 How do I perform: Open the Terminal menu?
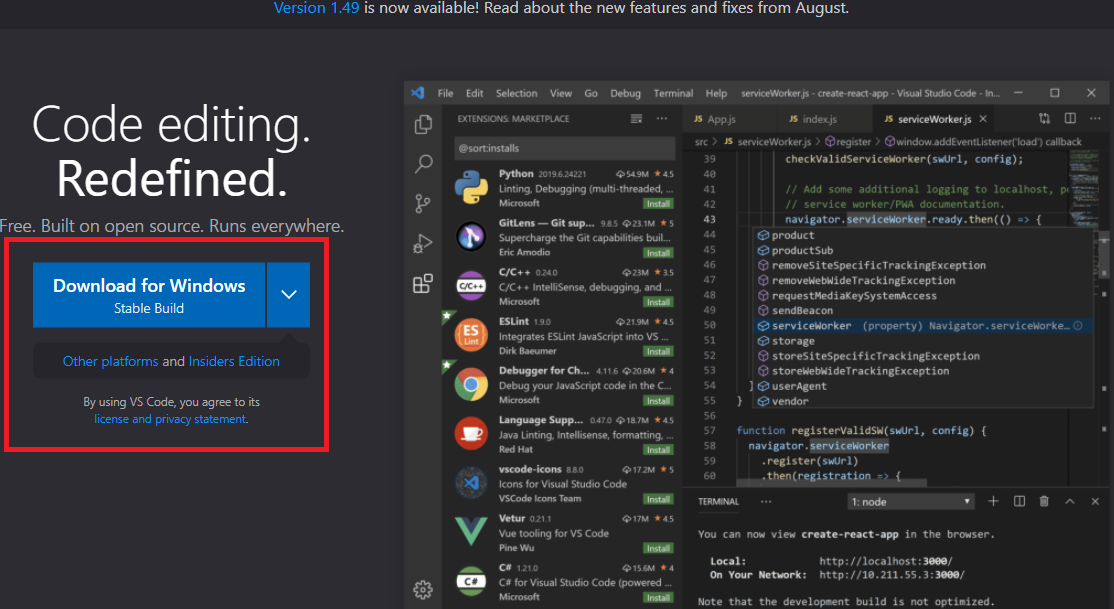(673, 93)
